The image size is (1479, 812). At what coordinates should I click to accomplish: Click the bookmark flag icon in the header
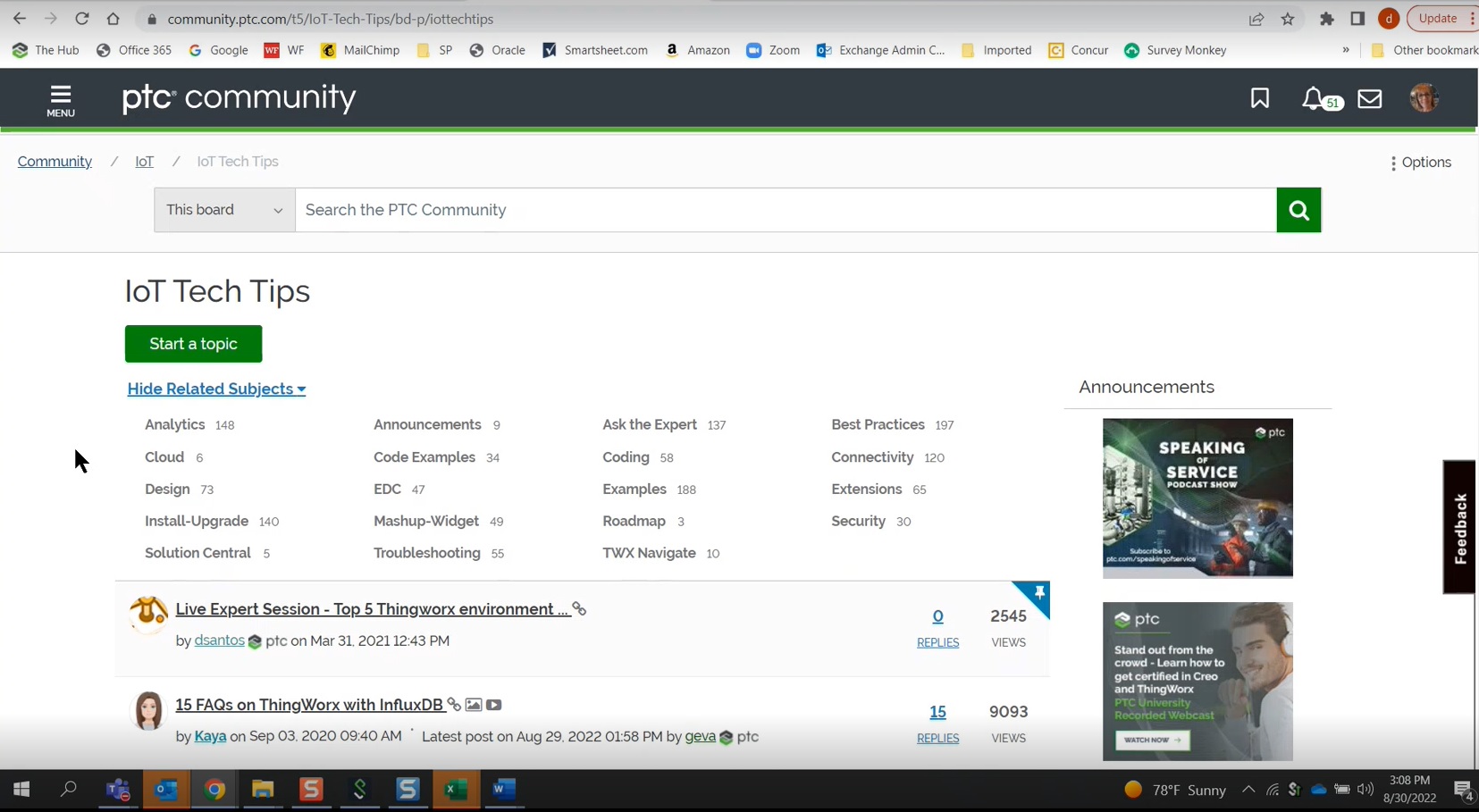[1260, 99]
